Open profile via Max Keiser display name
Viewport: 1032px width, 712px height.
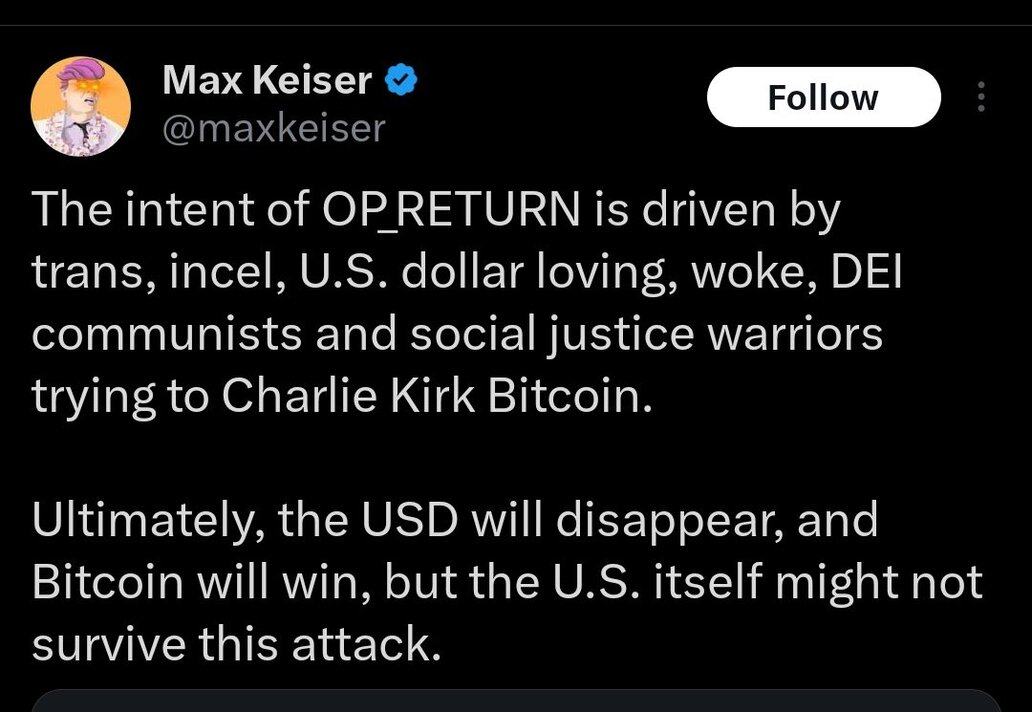267,80
